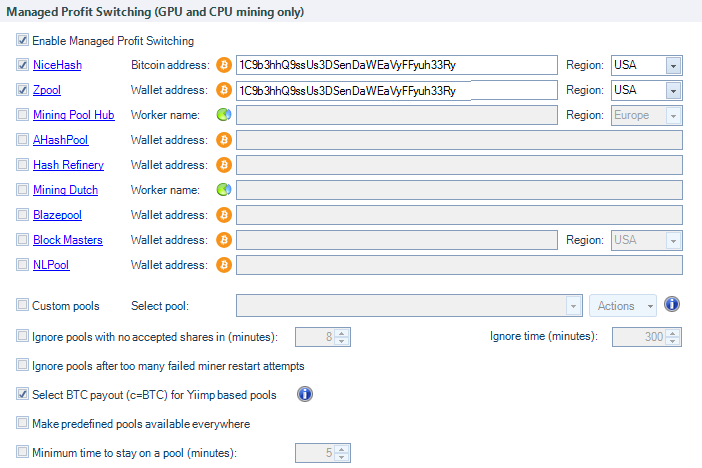Click the Blazepool Wallet address field
Screen dimensions: 702x468
(459, 215)
